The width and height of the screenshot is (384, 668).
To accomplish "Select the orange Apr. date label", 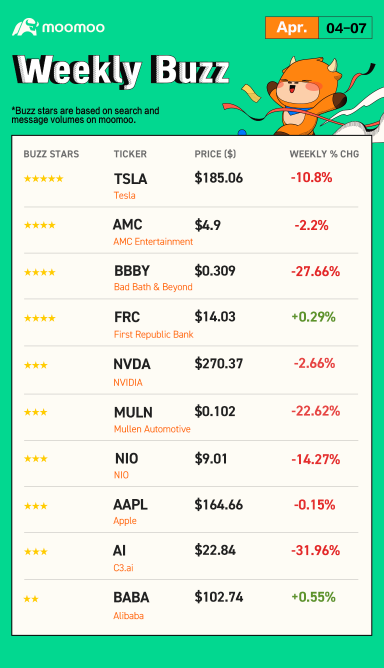I will [292, 28].
